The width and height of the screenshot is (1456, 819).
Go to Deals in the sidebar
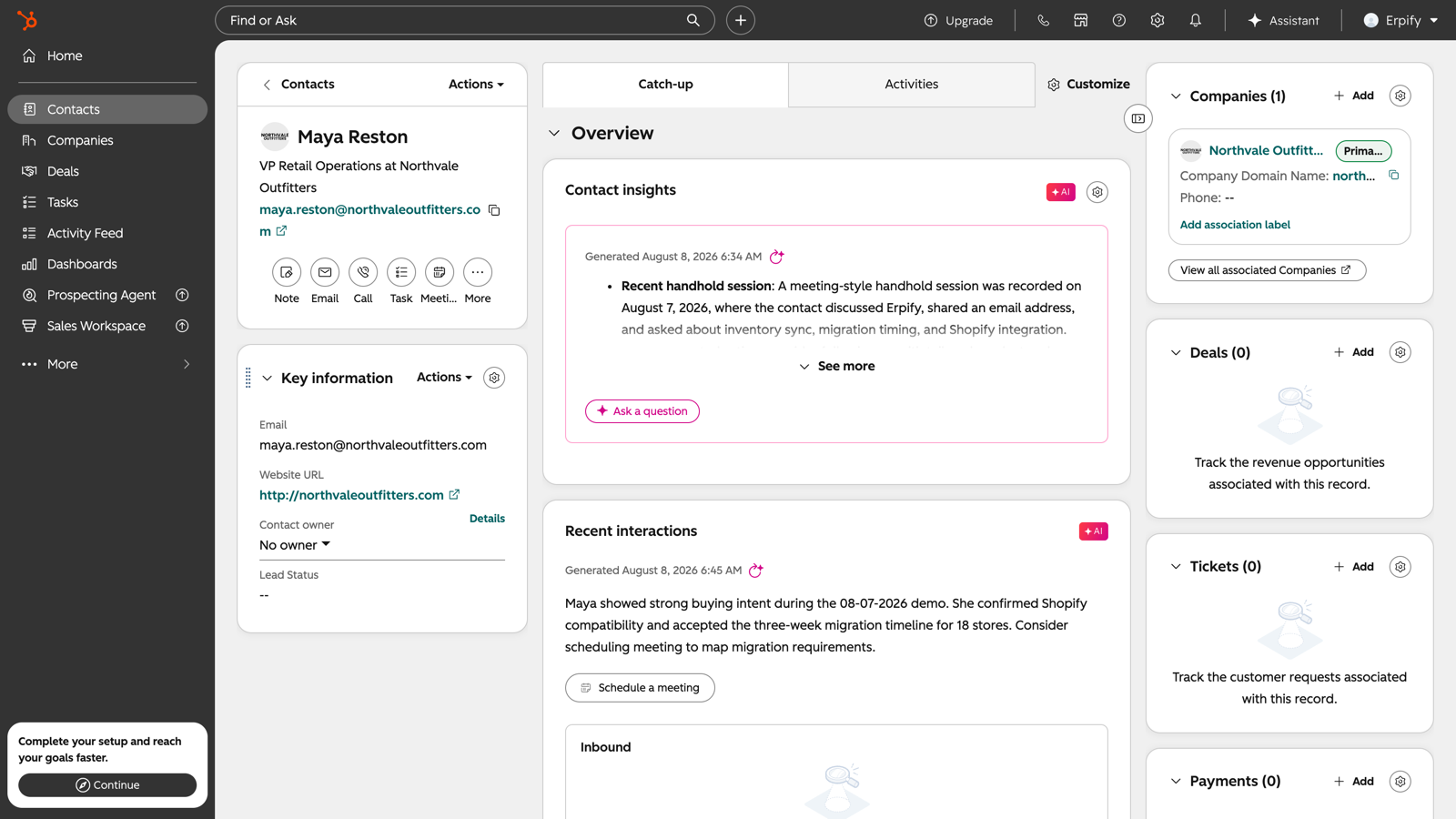click(107, 171)
